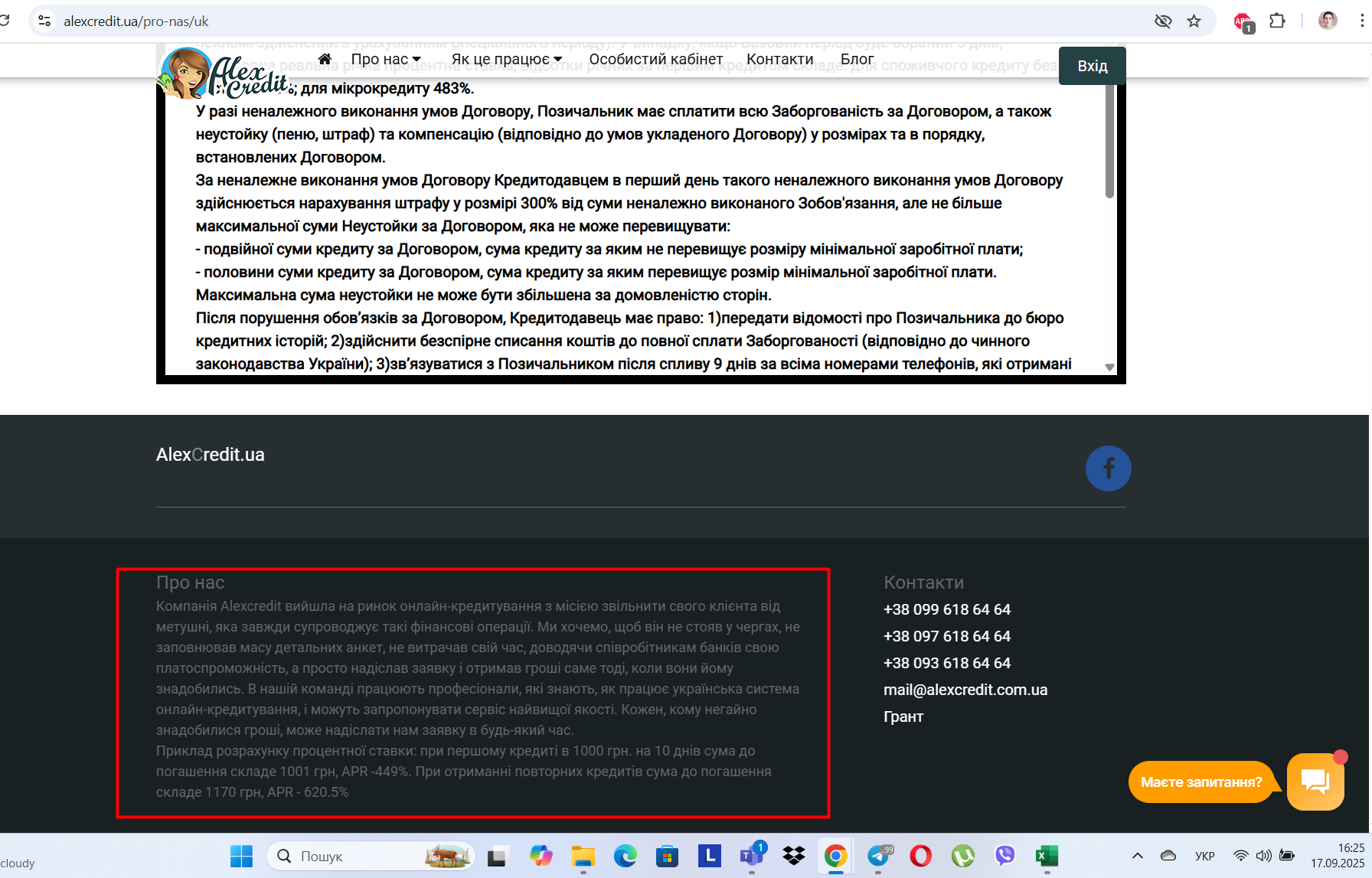Launch Copilot from the taskbar
This screenshot has width=1372, height=878.
coord(541,856)
